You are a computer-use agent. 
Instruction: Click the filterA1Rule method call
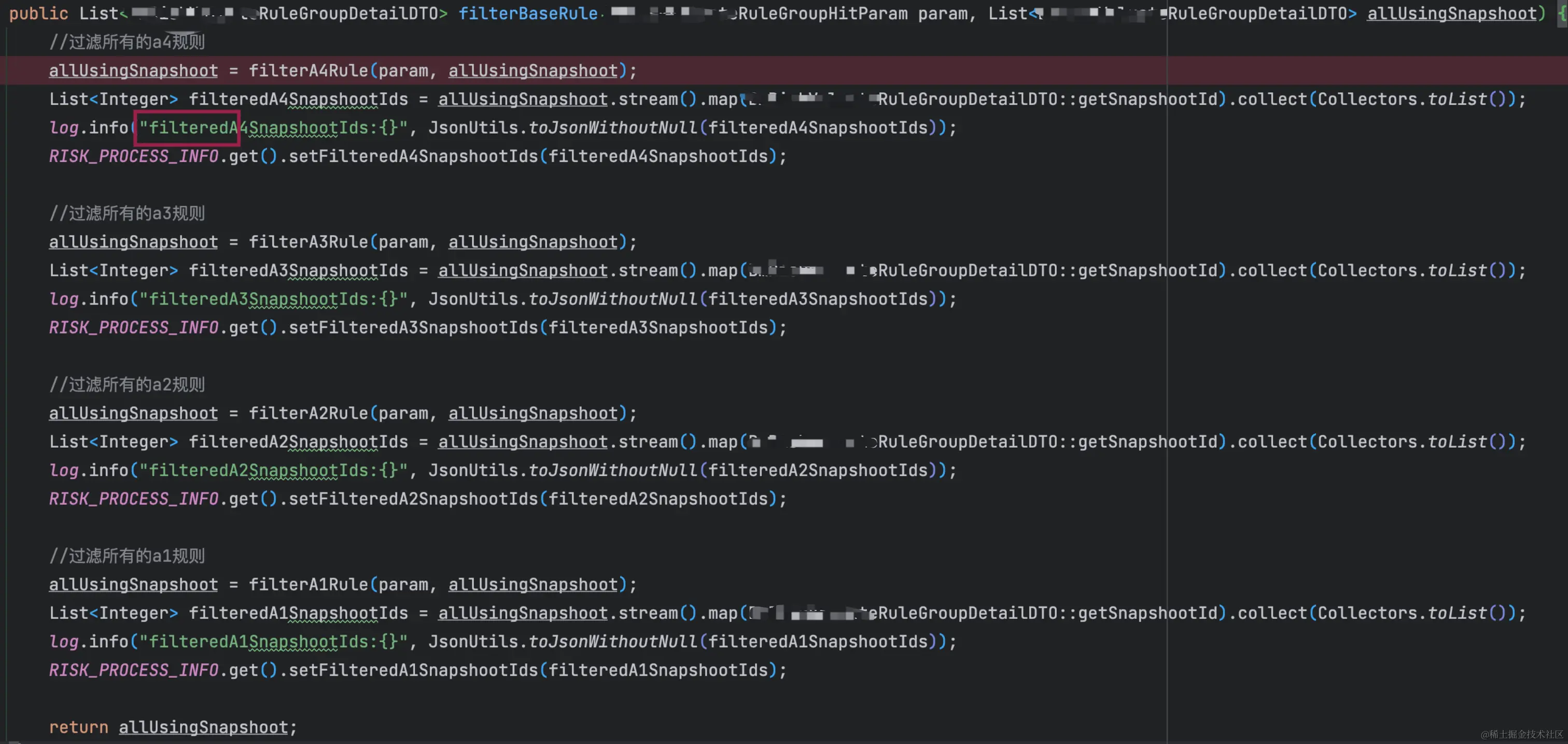[308, 585]
